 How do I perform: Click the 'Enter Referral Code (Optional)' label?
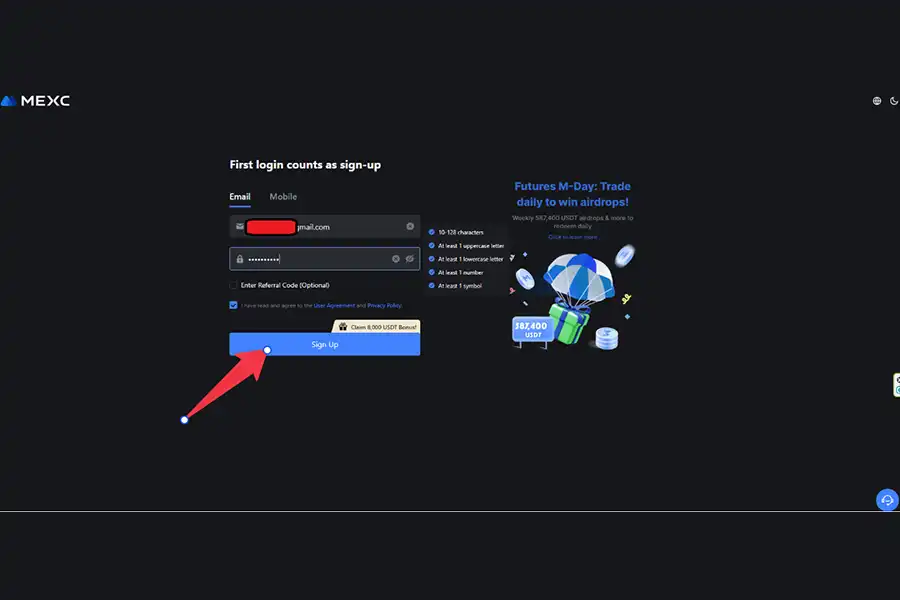point(285,285)
